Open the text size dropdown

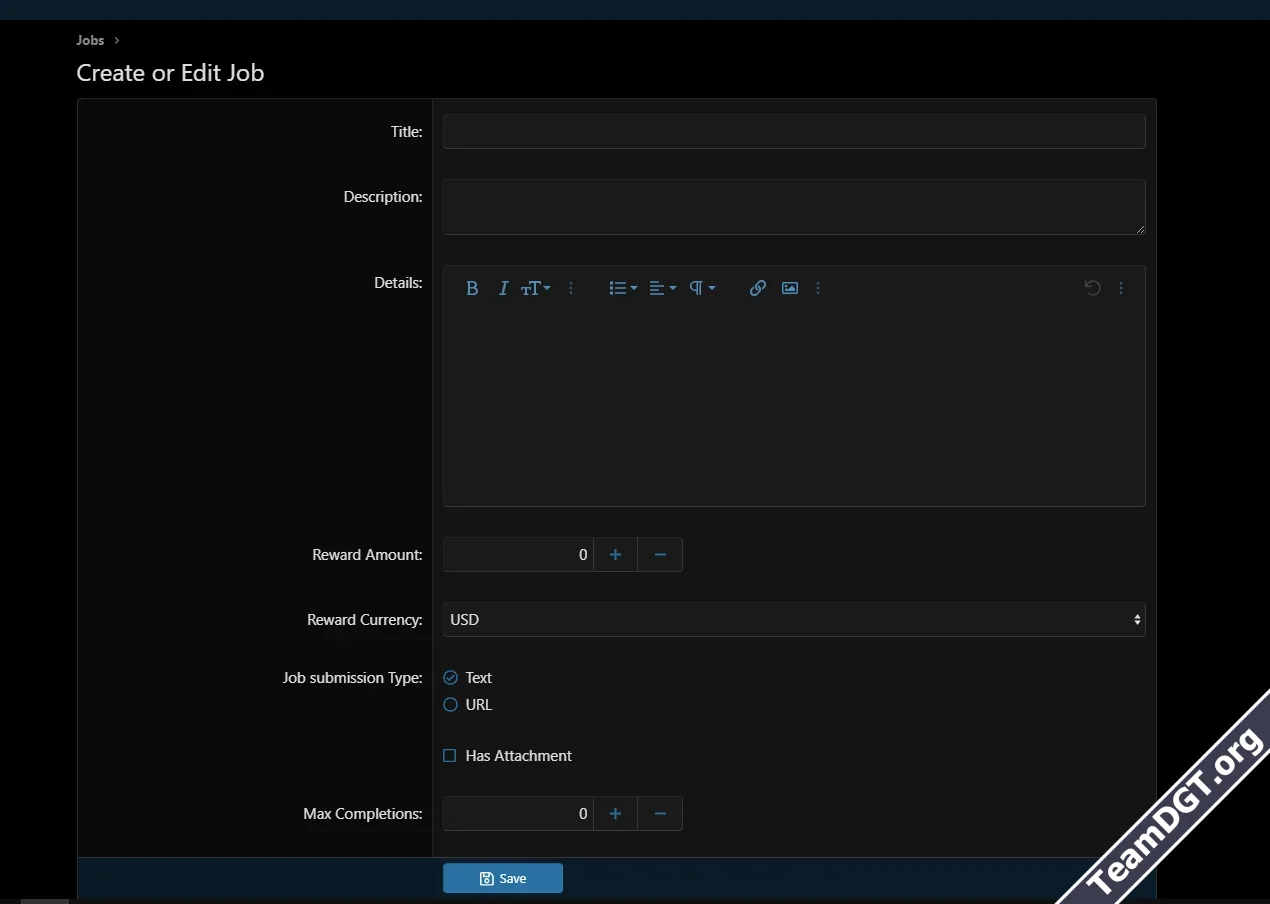point(536,288)
